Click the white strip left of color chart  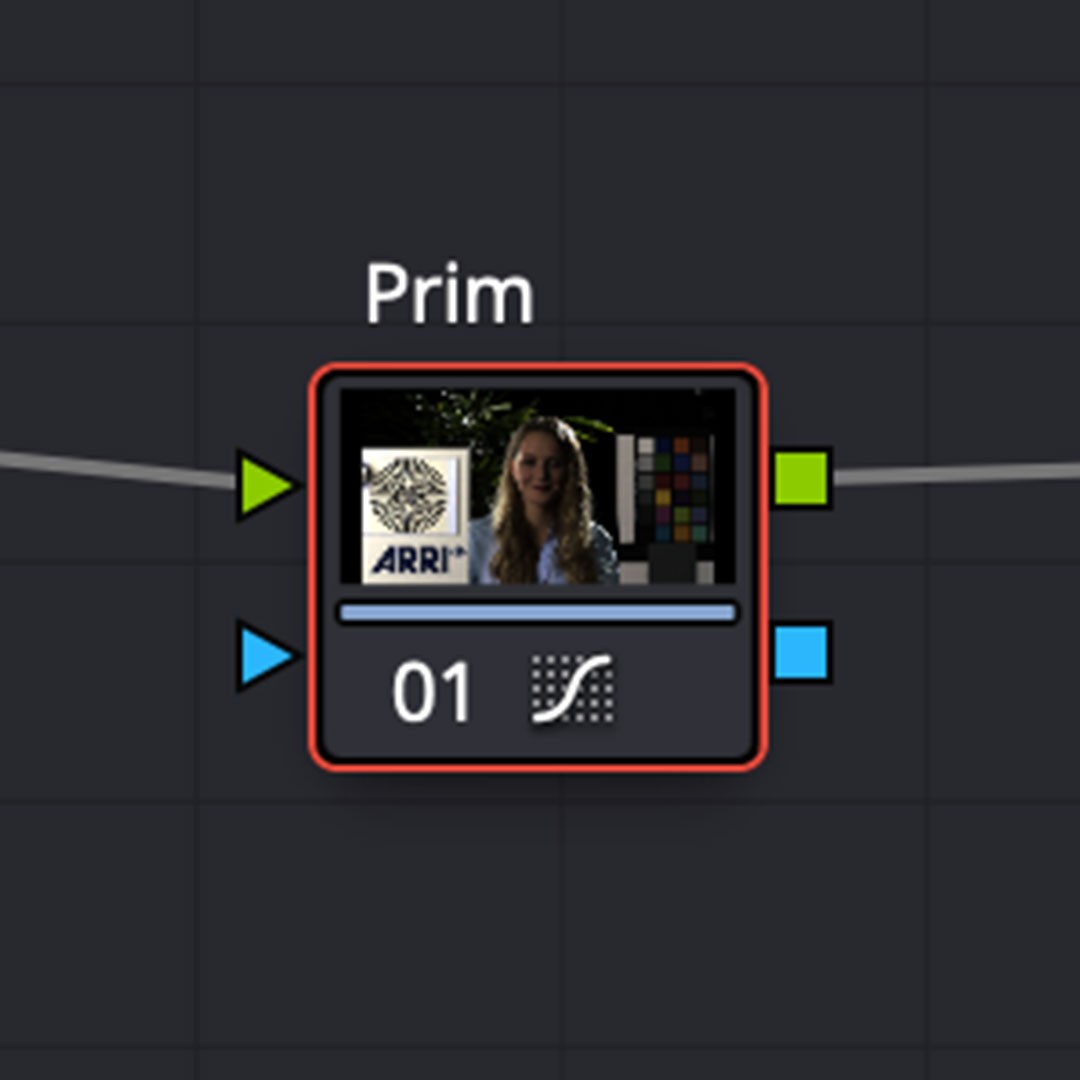(x=625, y=488)
